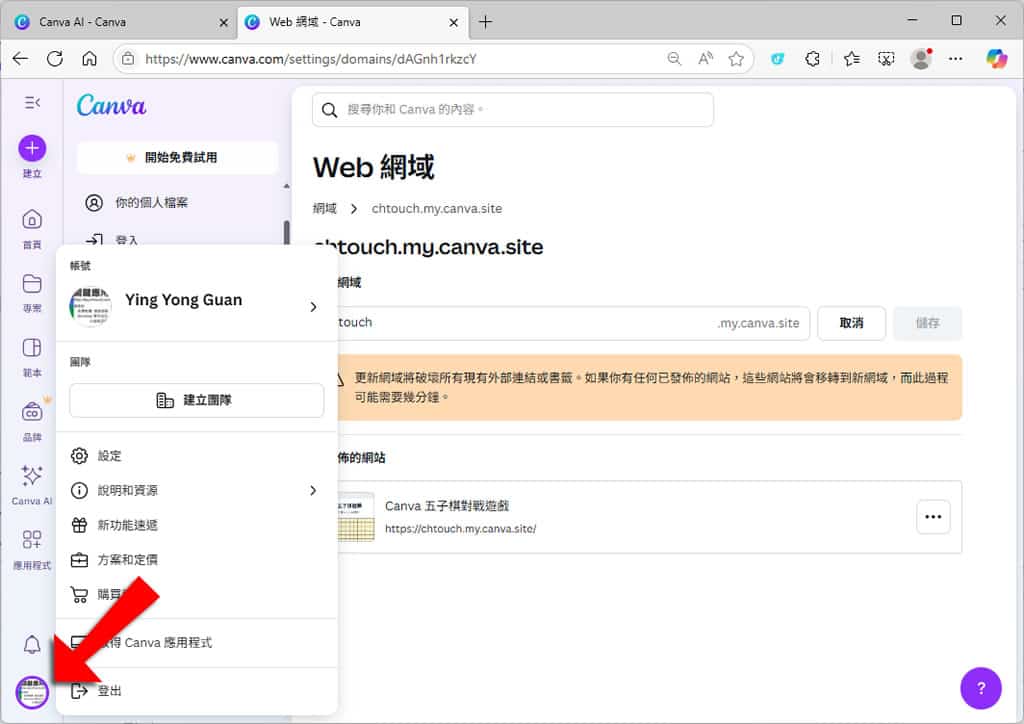
Task: Open the browser profile avatar icon
Action: [921, 59]
